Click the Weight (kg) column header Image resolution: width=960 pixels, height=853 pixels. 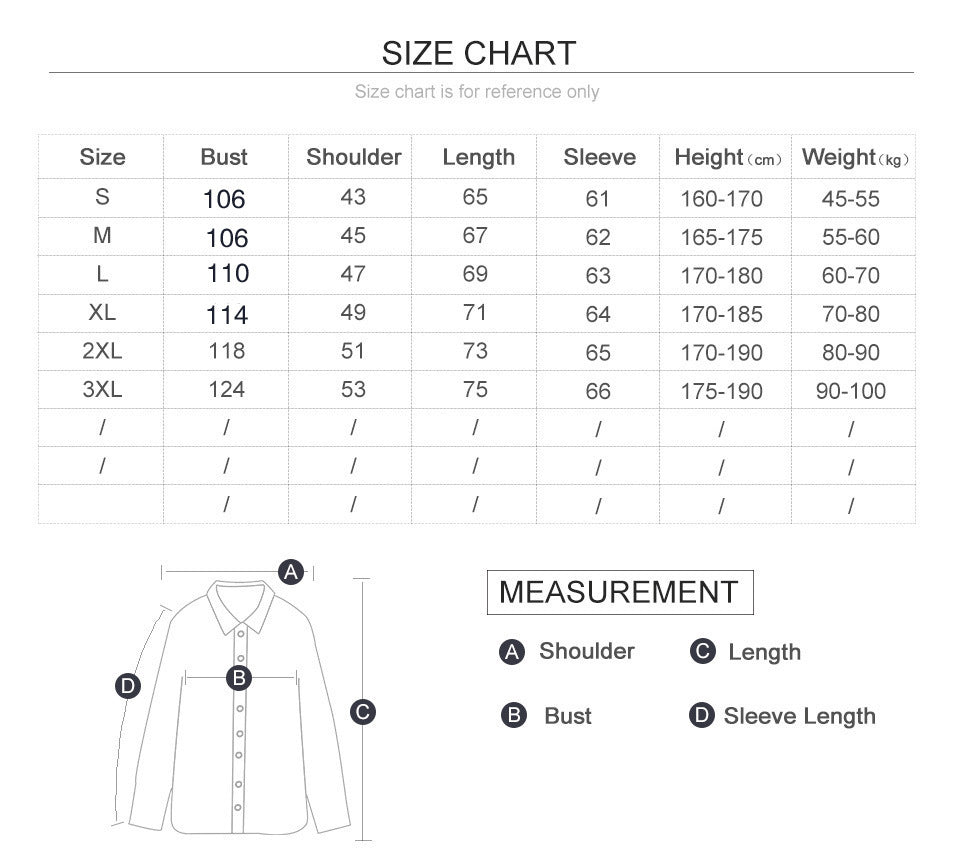point(854,157)
